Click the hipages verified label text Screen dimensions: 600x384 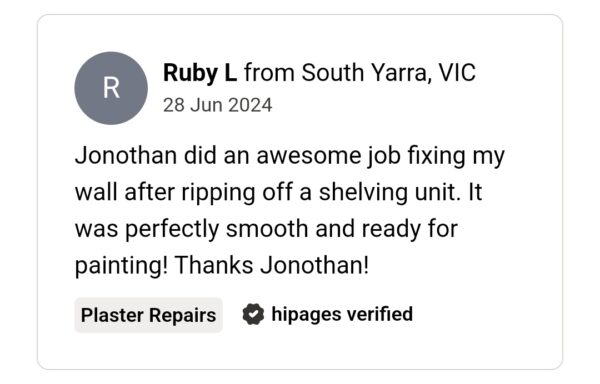[x=342, y=314]
